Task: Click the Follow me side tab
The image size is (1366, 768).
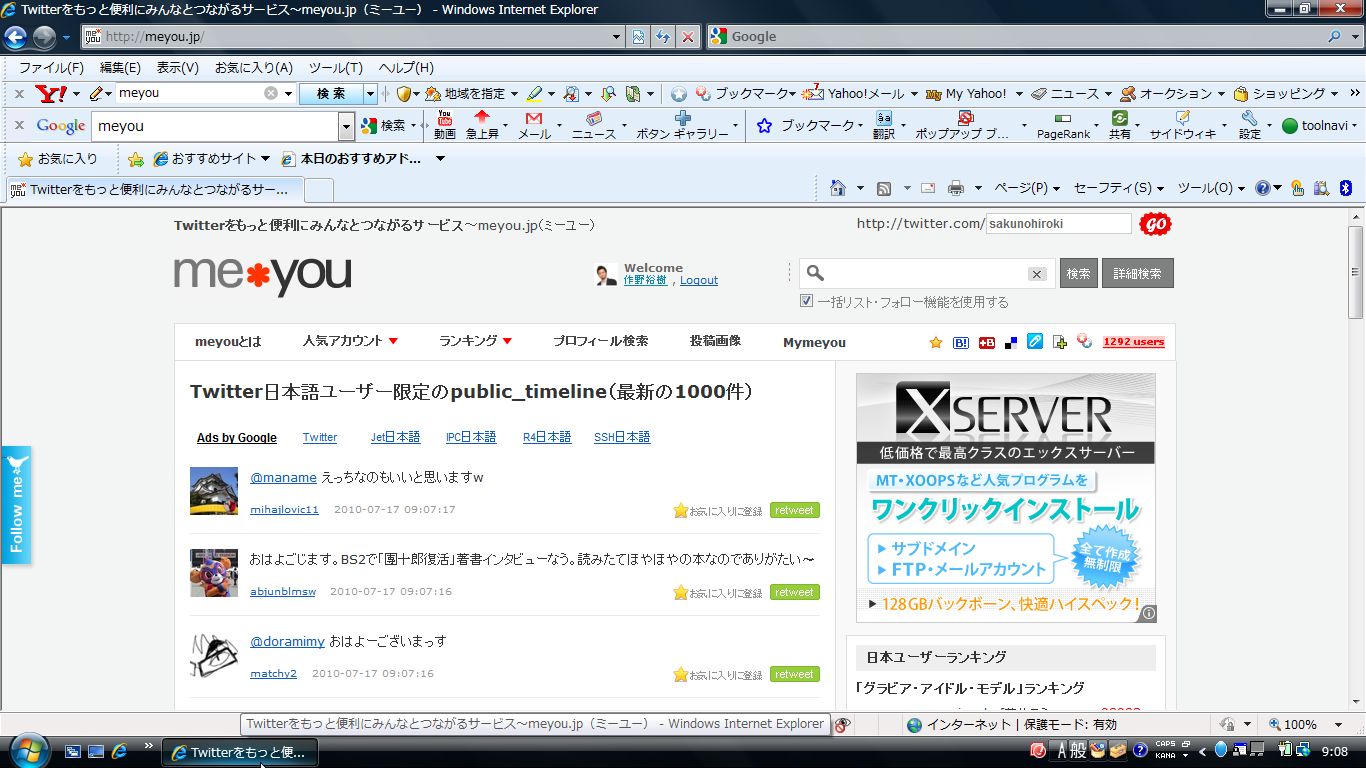Action: (x=16, y=505)
